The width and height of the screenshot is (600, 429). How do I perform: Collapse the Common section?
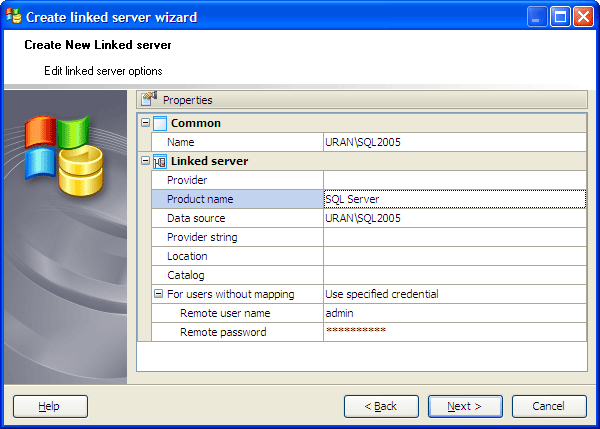(145, 122)
